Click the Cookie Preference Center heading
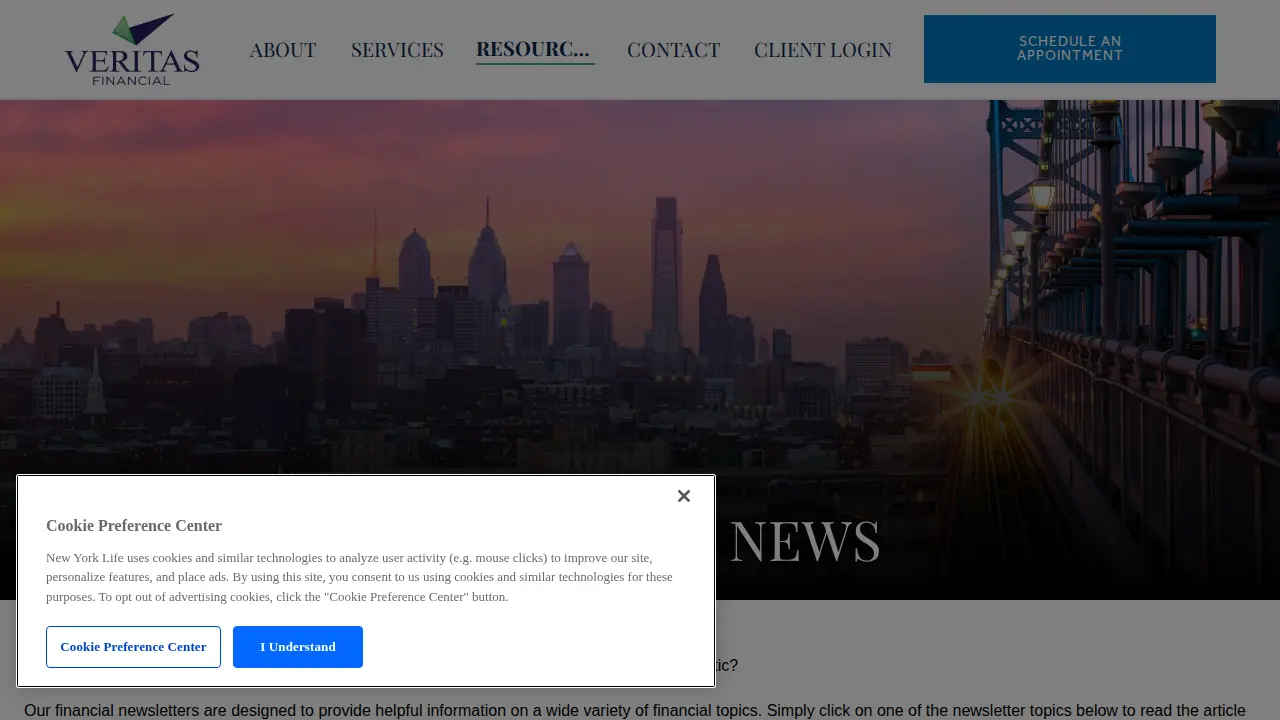 point(134,526)
